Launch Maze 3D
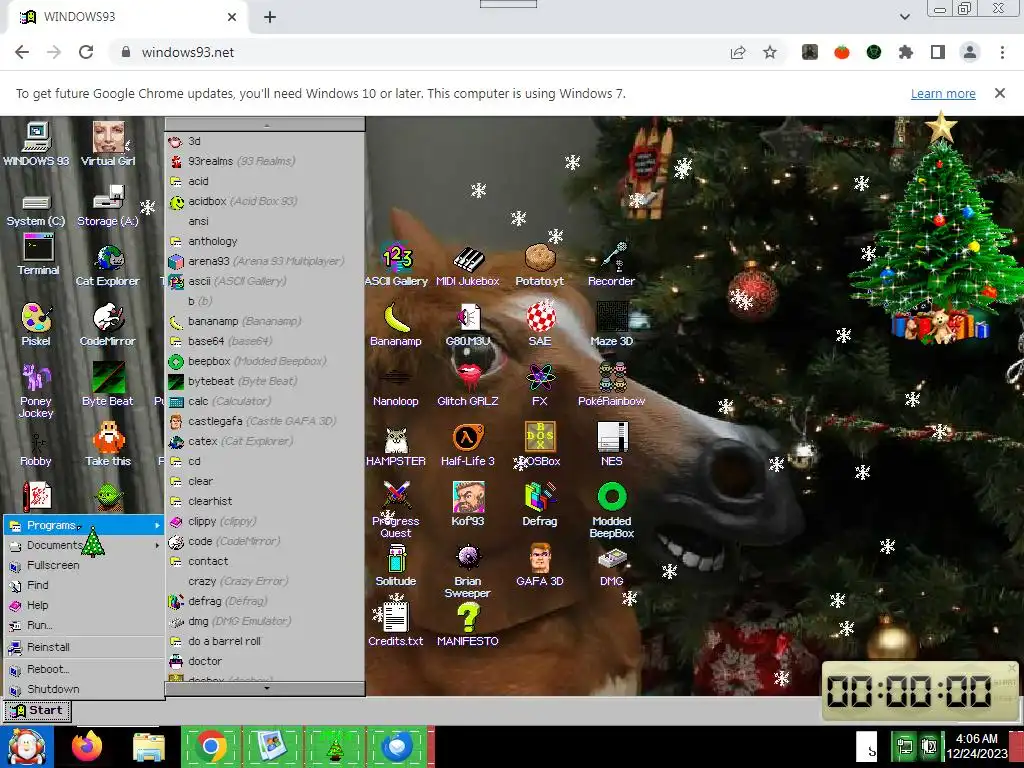This screenshot has height=768, width=1024. pyautogui.click(x=611, y=325)
